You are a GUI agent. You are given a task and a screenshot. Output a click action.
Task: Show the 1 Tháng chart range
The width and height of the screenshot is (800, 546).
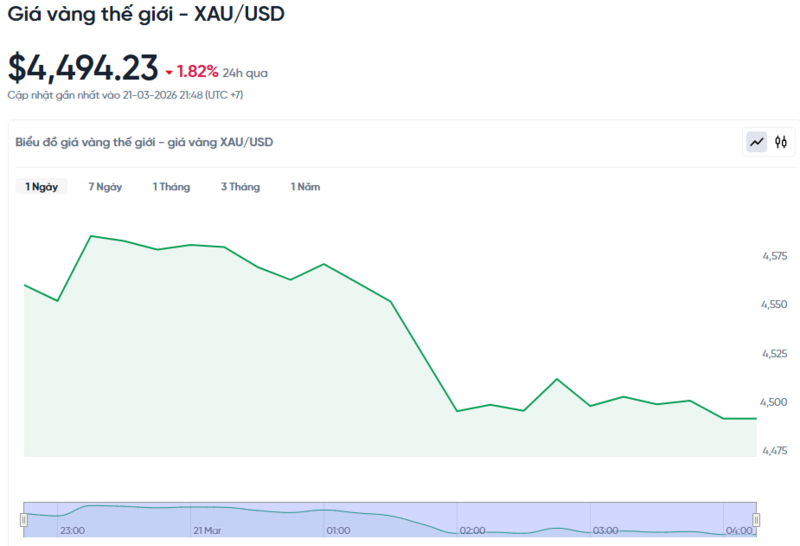[x=171, y=187]
